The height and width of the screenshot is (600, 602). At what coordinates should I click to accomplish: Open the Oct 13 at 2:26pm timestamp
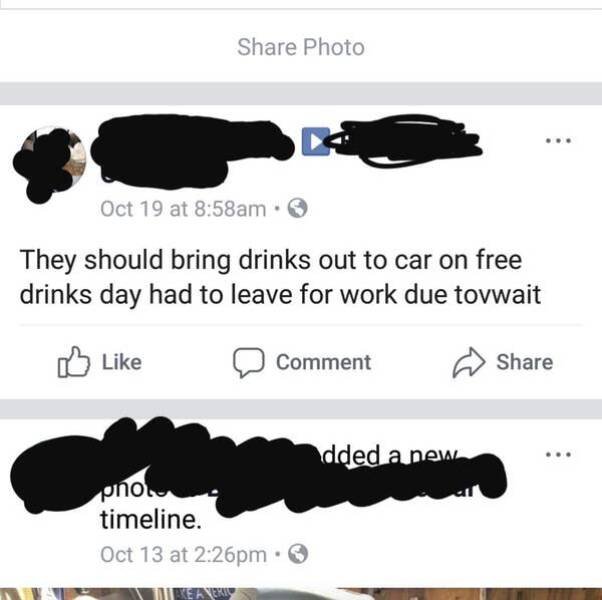[x=183, y=555]
